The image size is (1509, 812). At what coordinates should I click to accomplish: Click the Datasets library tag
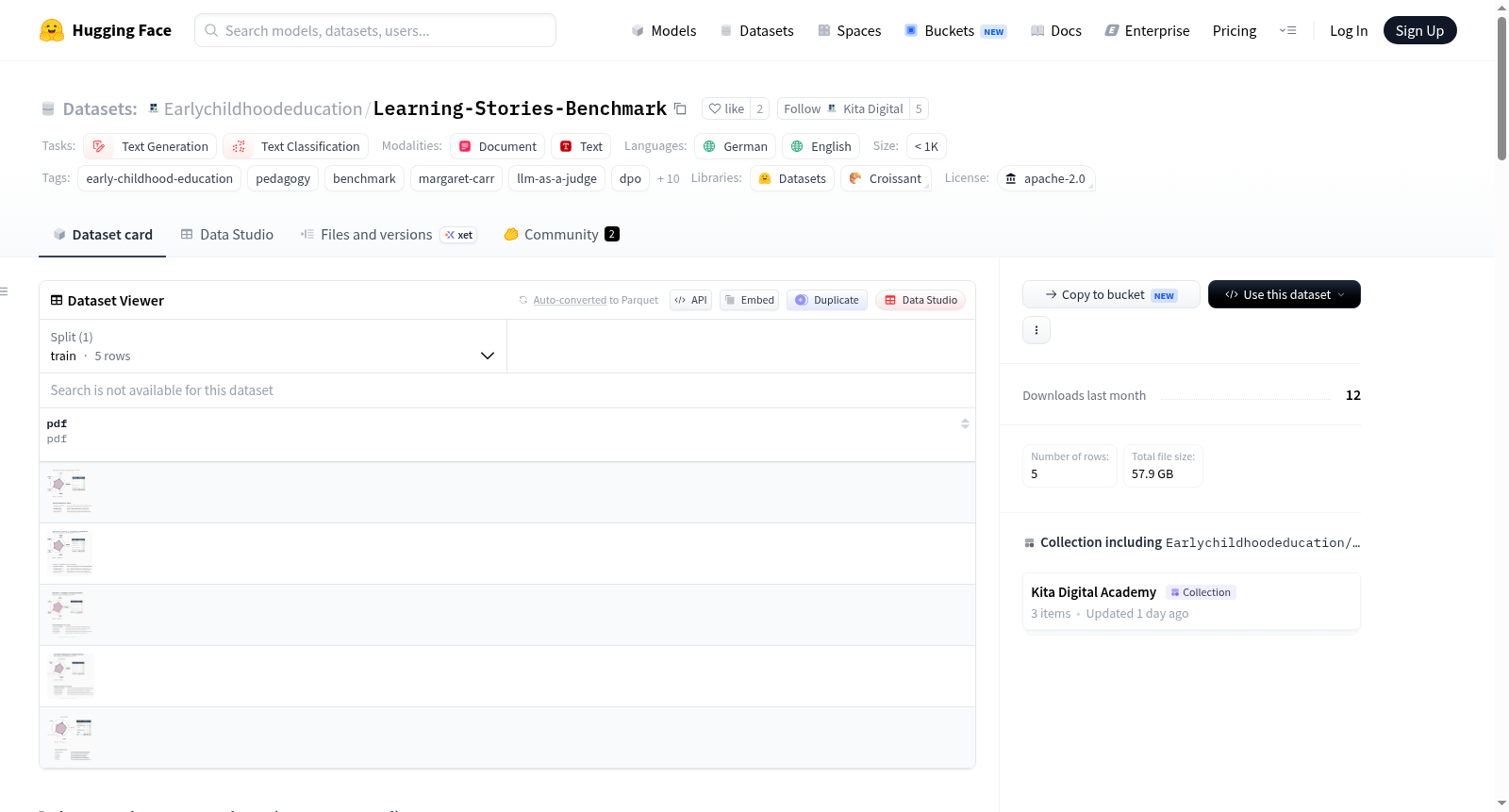792,178
